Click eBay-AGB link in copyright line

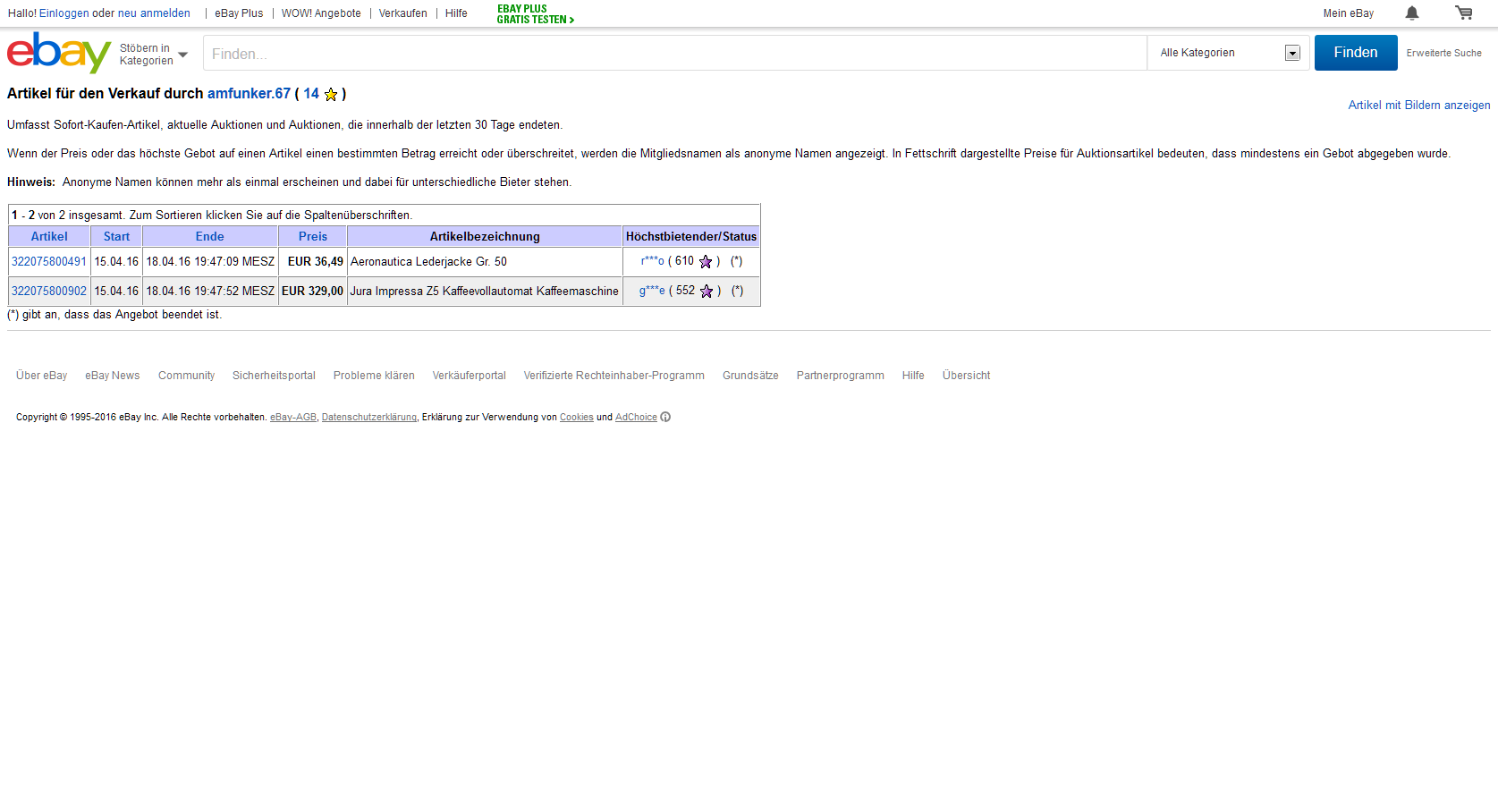click(x=293, y=418)
